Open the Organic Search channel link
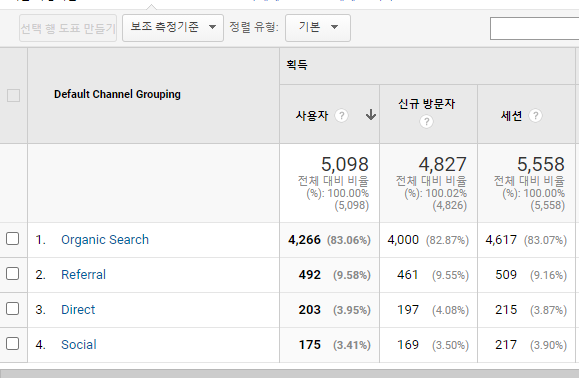The height and width of the screenshot is (384, 579). click(105, 240)
